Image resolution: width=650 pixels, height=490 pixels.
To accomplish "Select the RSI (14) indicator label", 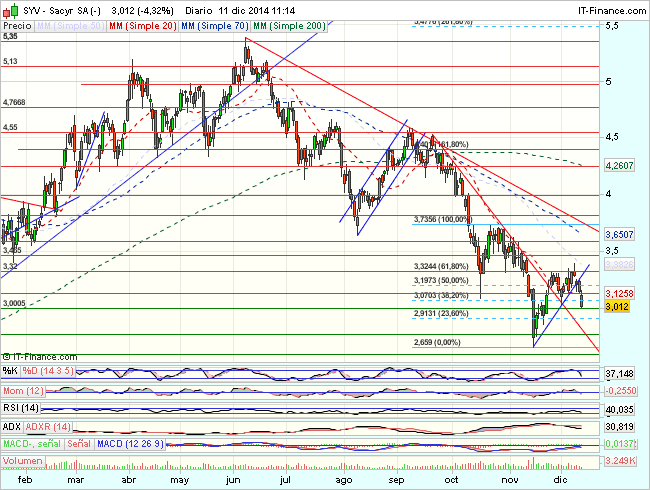I will pos(21,408).
